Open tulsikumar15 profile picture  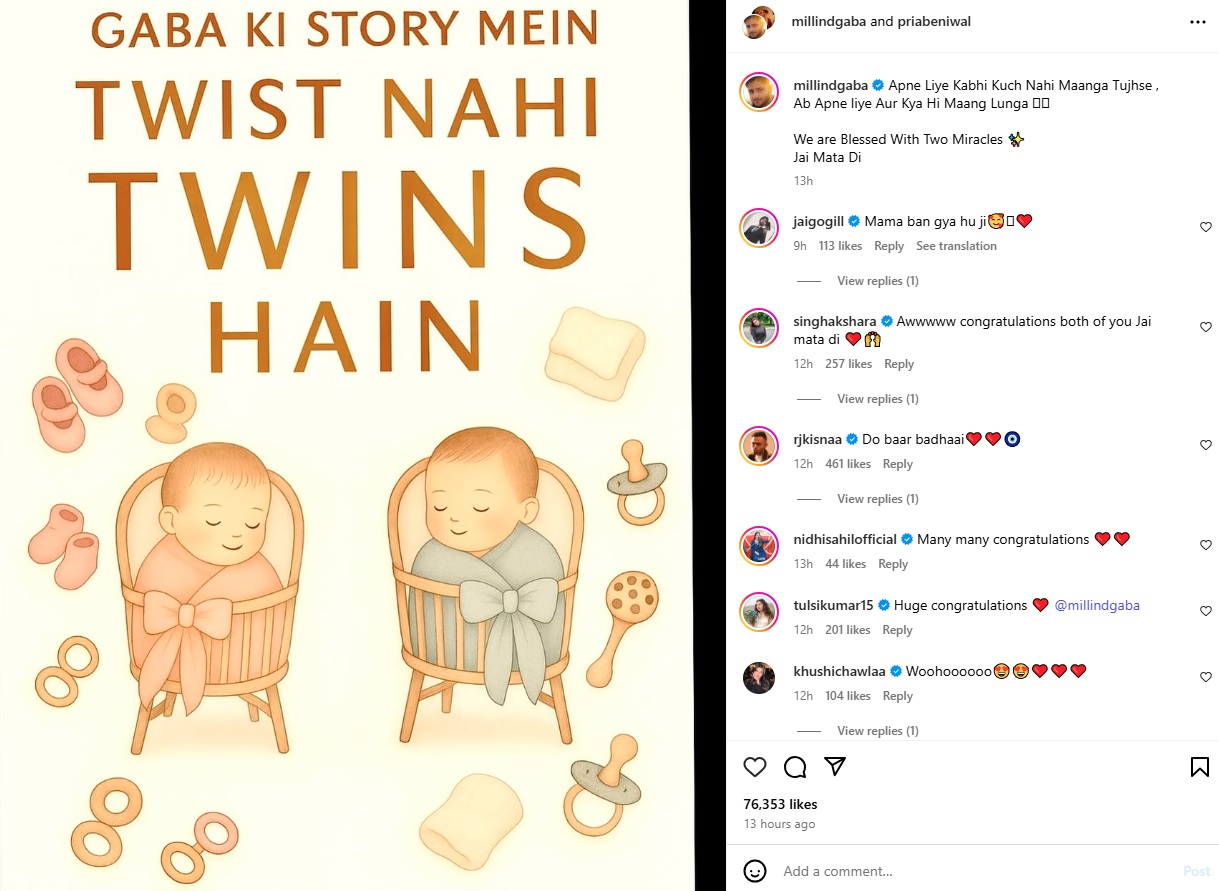(x=759, y=612)
